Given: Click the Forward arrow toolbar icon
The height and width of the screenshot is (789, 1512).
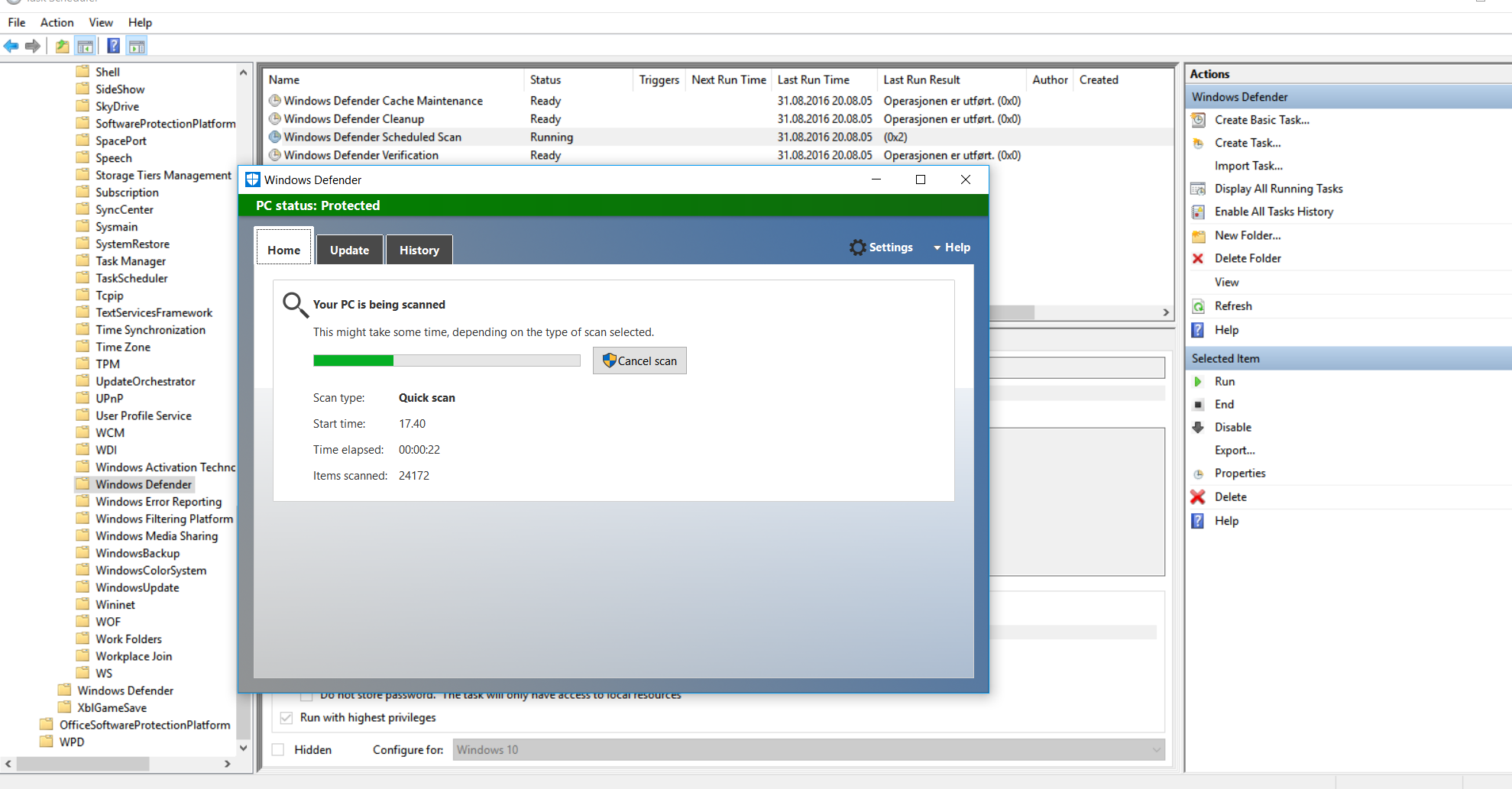Looking at the screenshot, I should coord(33,47).
